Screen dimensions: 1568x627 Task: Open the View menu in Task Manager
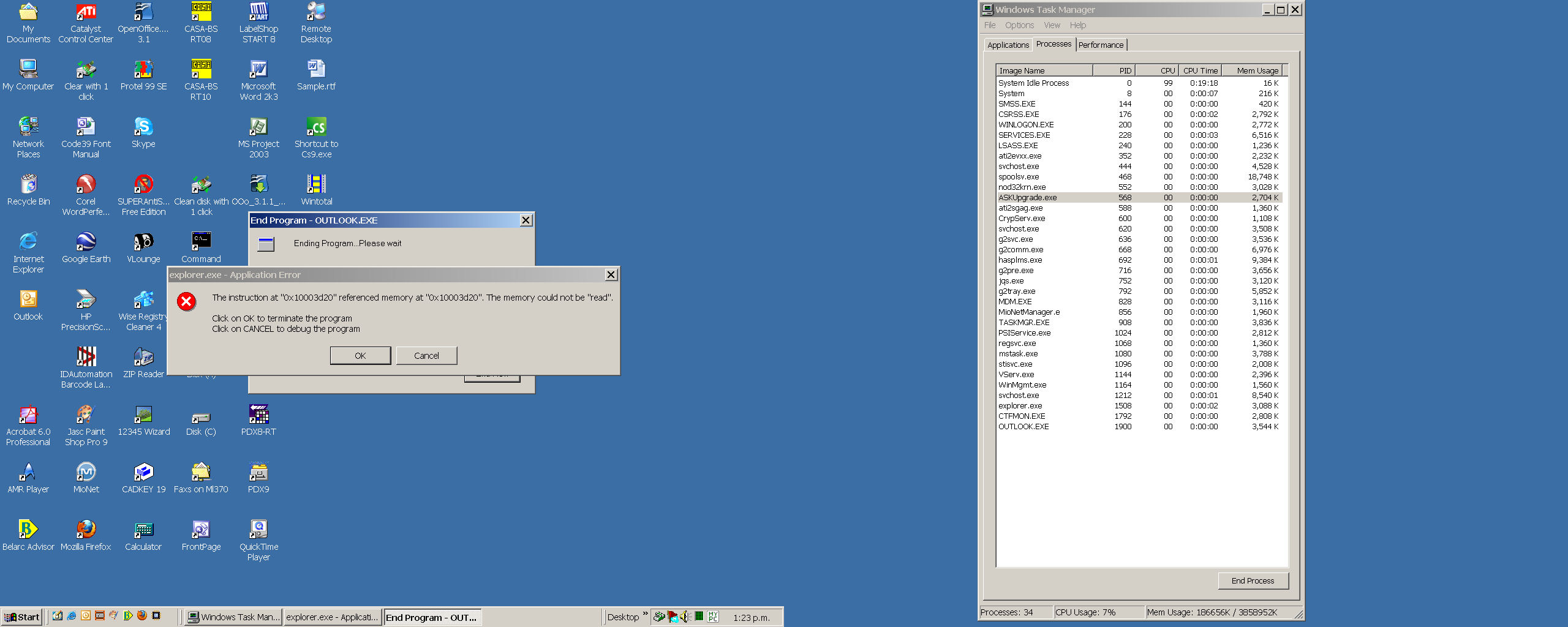point(1052,25)
